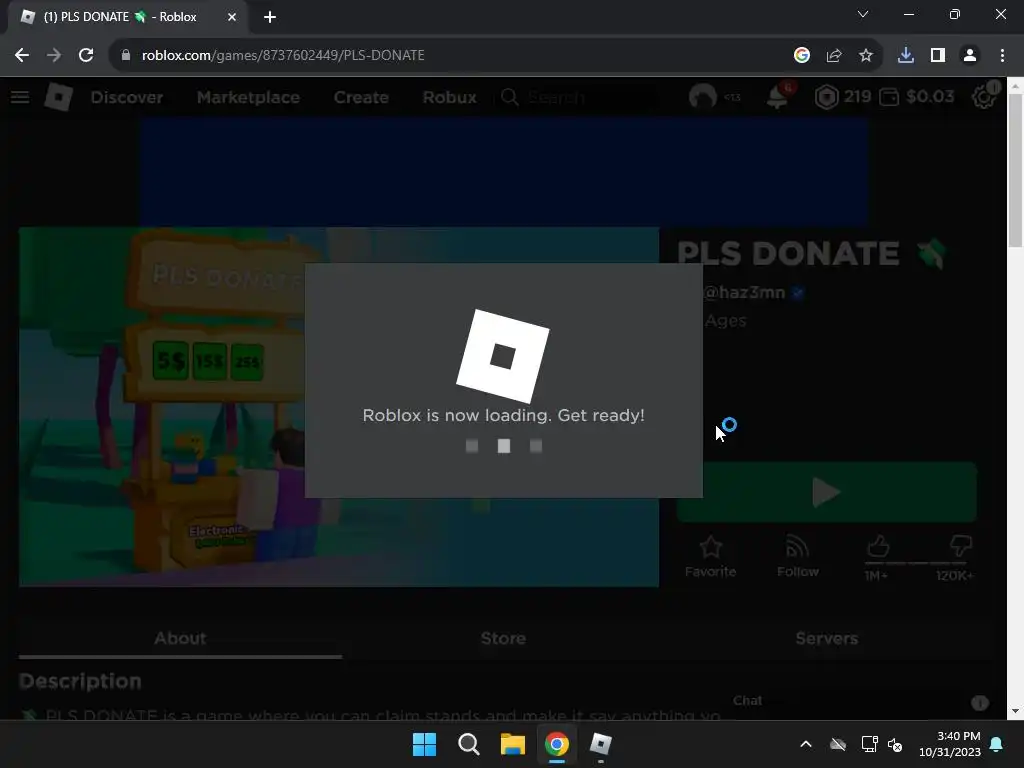Switch to the About tab
The height and width of the screenshot is (768, 1024).
click(180, 638)
